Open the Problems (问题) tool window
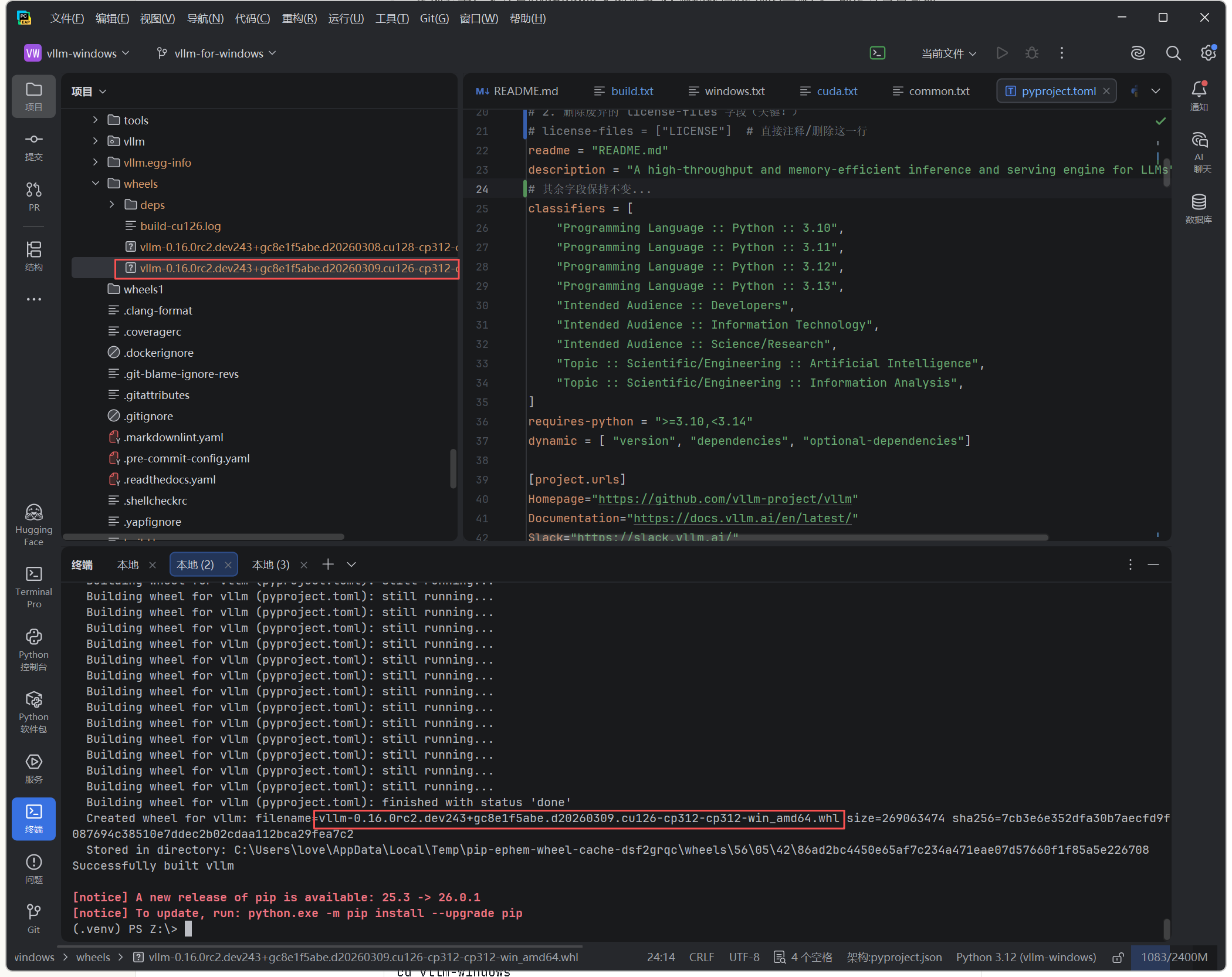The image size is (1232, 977). (33, 868)
